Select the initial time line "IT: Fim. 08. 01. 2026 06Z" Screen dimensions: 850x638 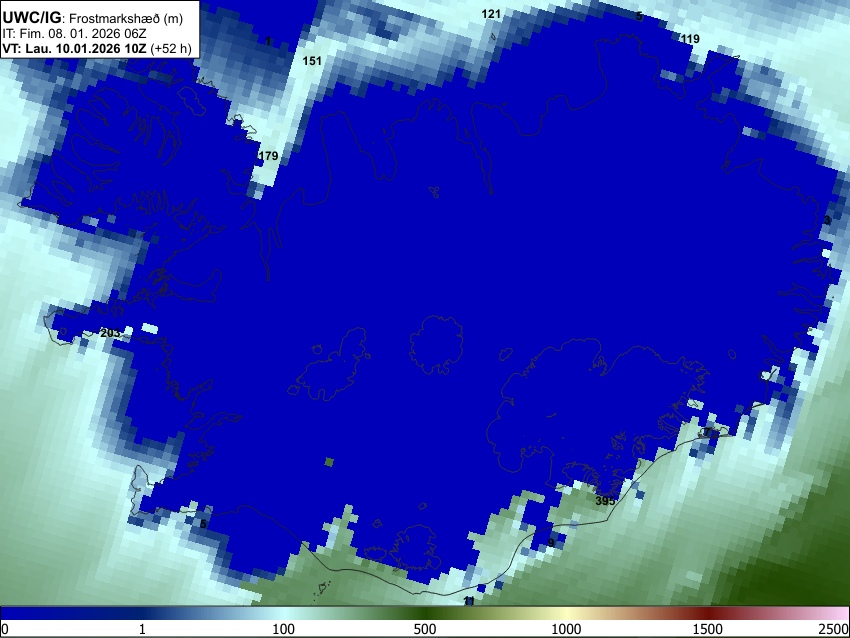pyautogui.click(x=74, y=34)
